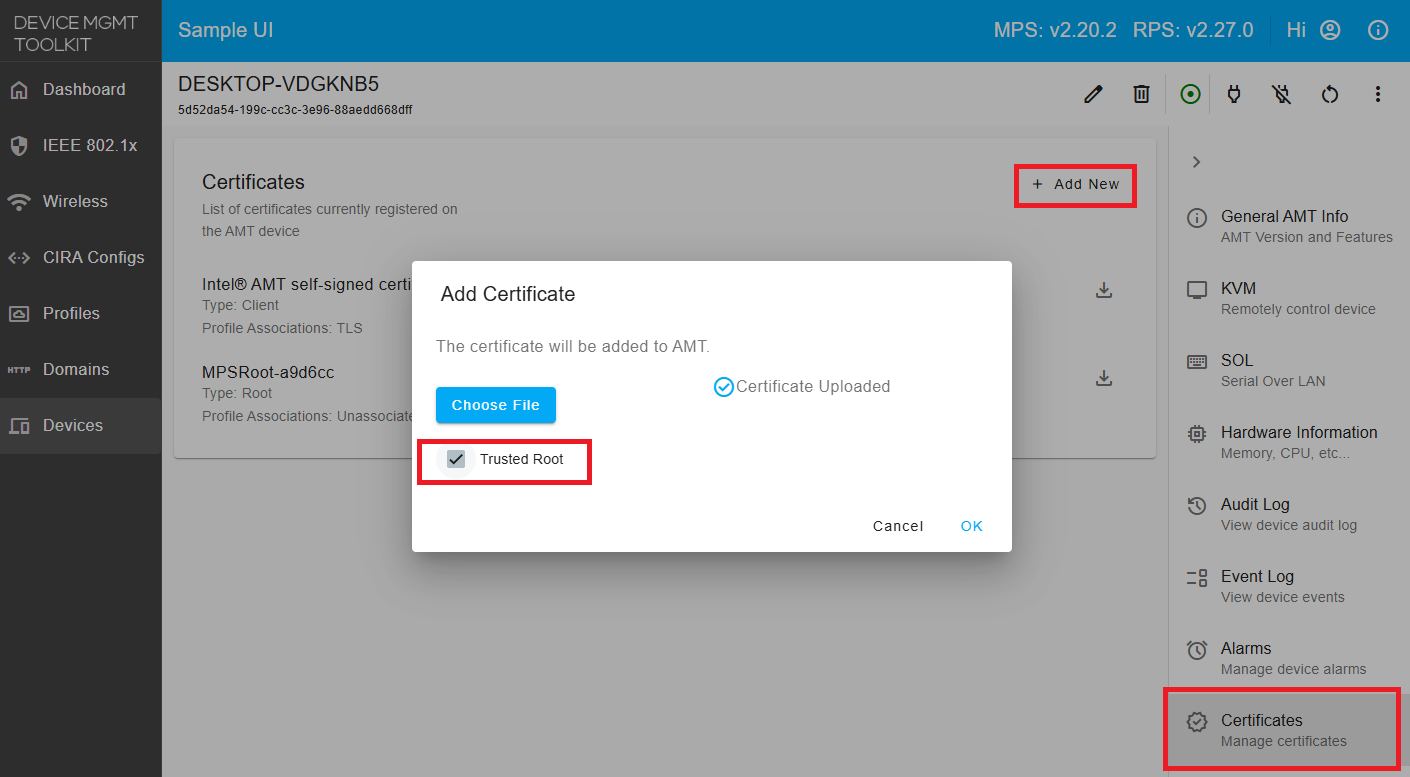Click the RPS: v2.27.0 version text
The image size is (1410, 777).
click(1193, 30)
